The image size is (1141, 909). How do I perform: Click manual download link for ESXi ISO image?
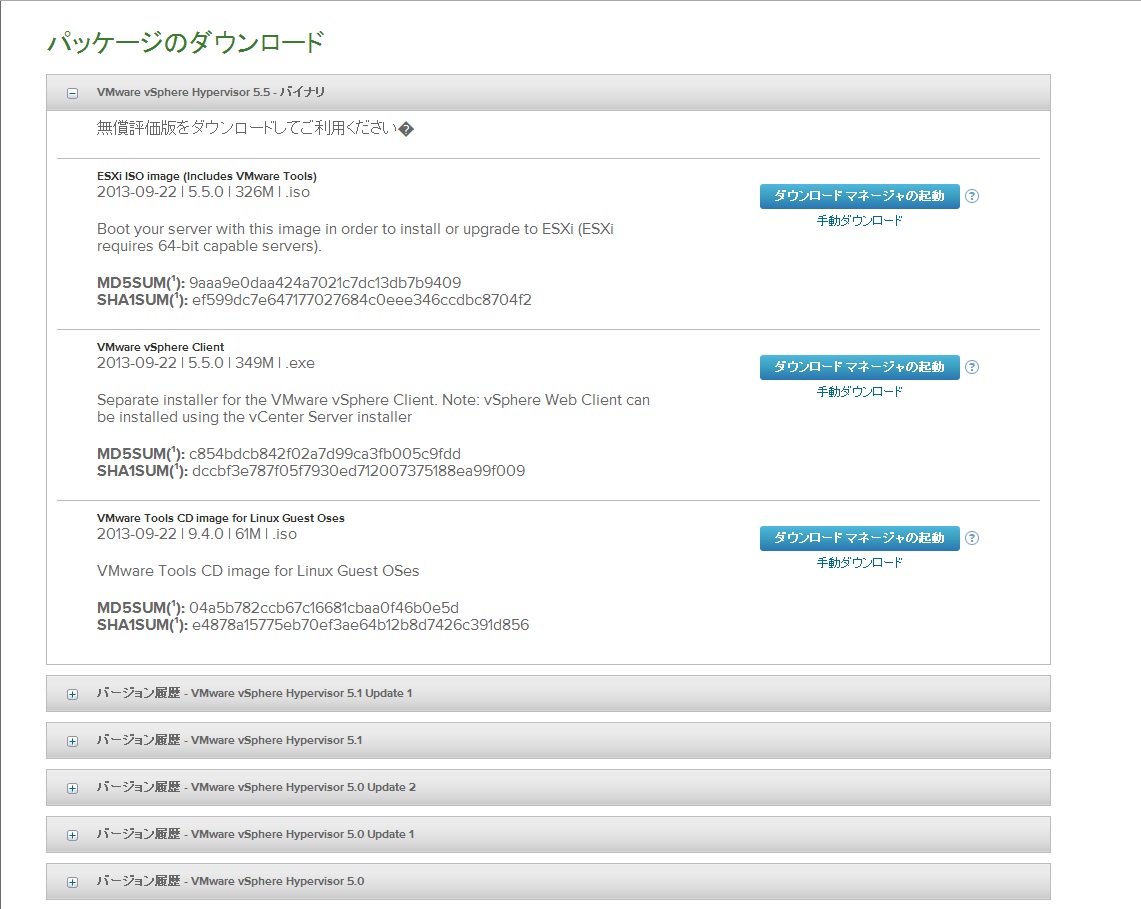click(x=859, y=221)
